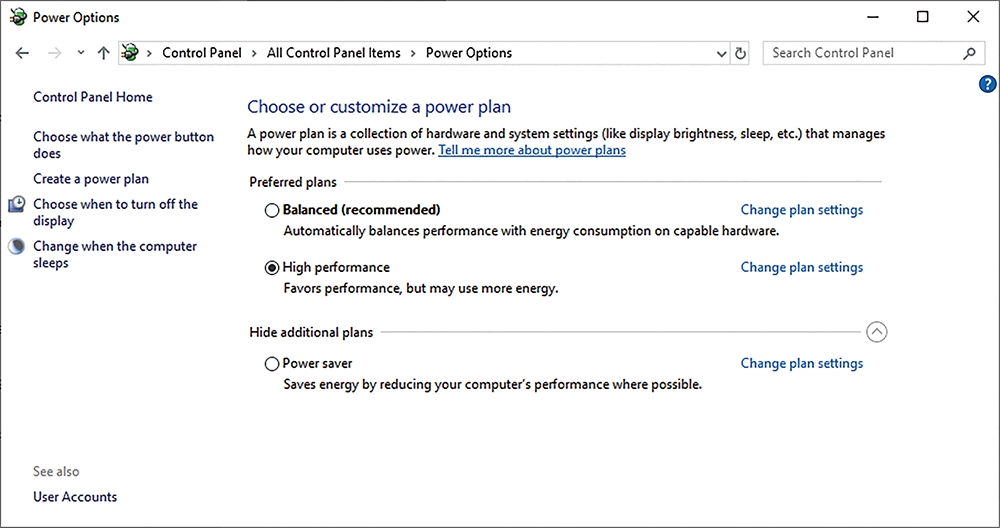Go to All Control Panel Items breadcrumb
The height and width of the screenshot is (528, 1000).
point(334,53)
